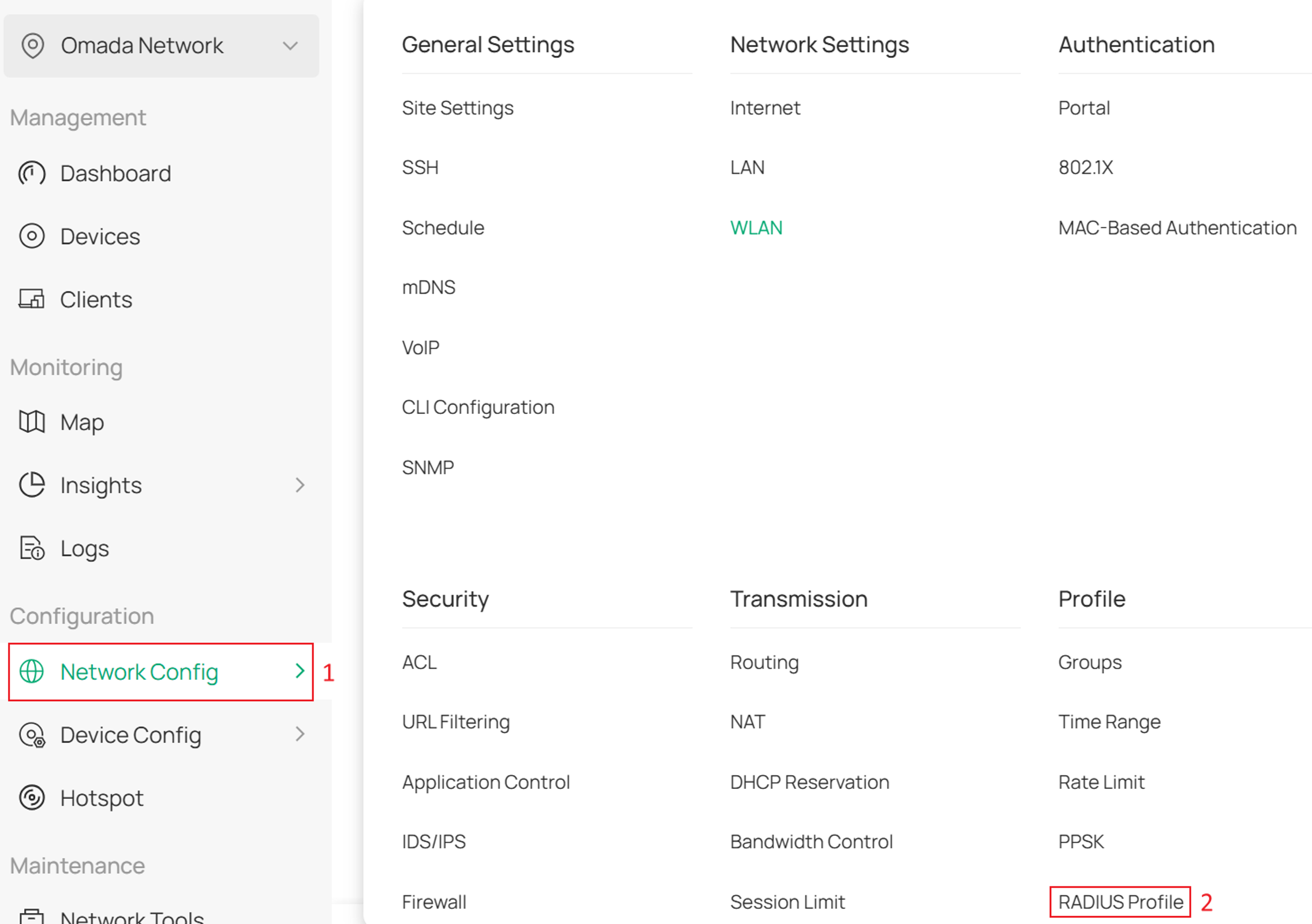Click the Insights pie chart icon
The width and height of the screenshot is (1312, 924).
point(32,485)
